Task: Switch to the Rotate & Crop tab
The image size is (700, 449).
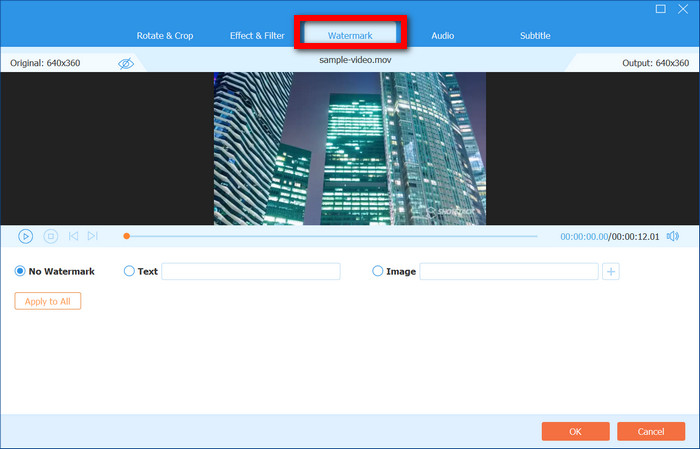Action: [x=165, y=36]
